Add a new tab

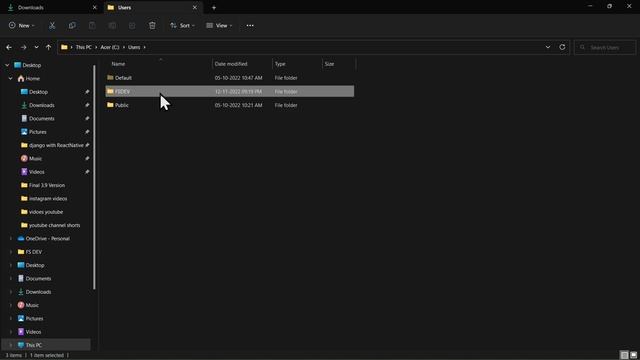214,7
